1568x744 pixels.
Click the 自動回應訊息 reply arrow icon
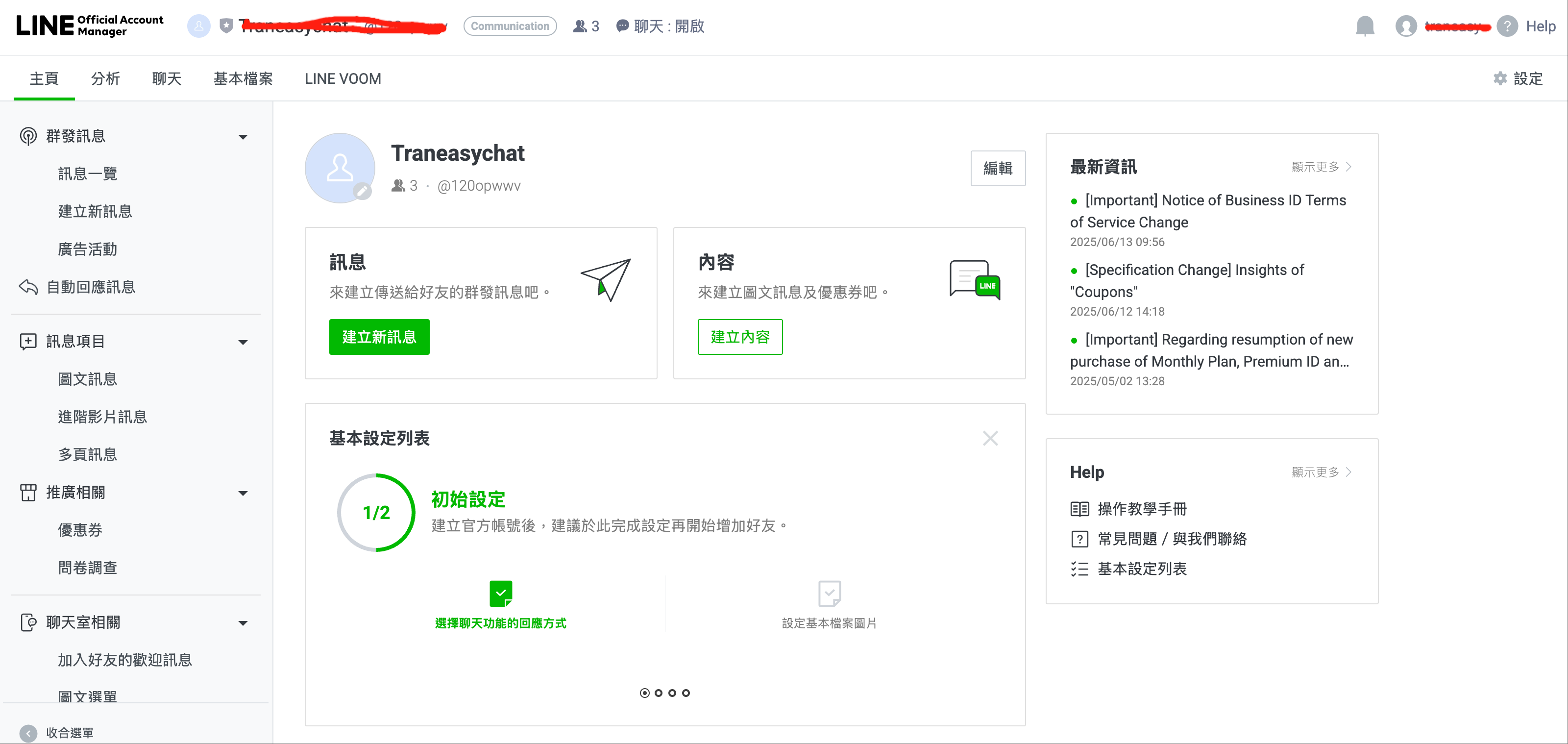(28, 287)
